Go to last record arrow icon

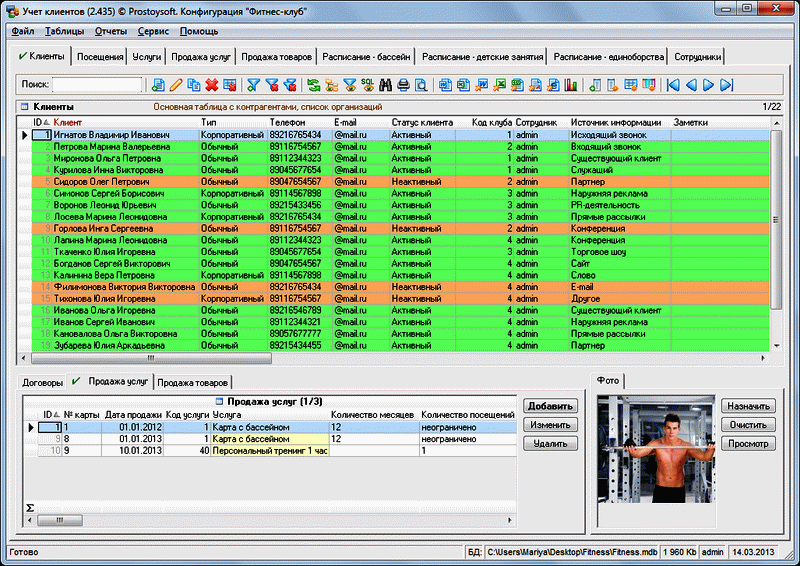point(725,86)
